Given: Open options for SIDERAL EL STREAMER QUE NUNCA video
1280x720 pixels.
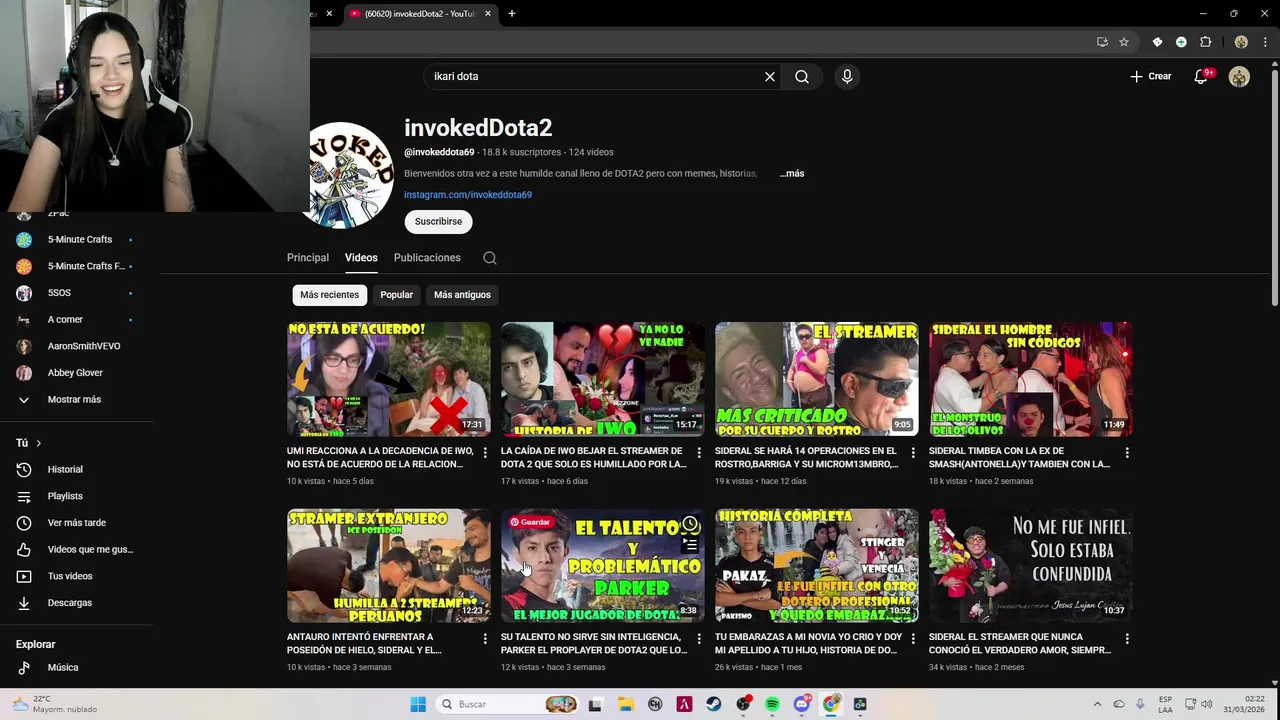Looking at the screenshot, I should [1127, 639].
